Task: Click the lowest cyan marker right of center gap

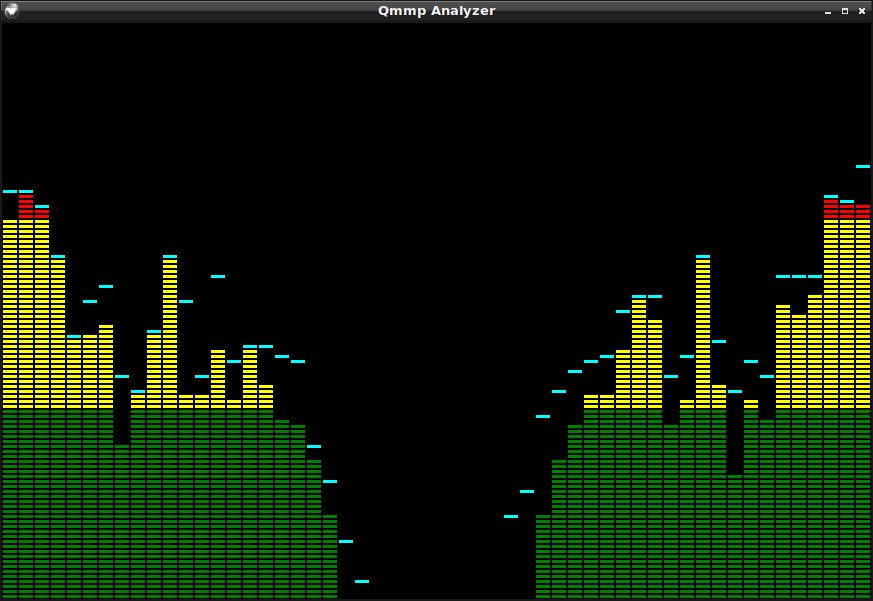Action: [511, 516]
